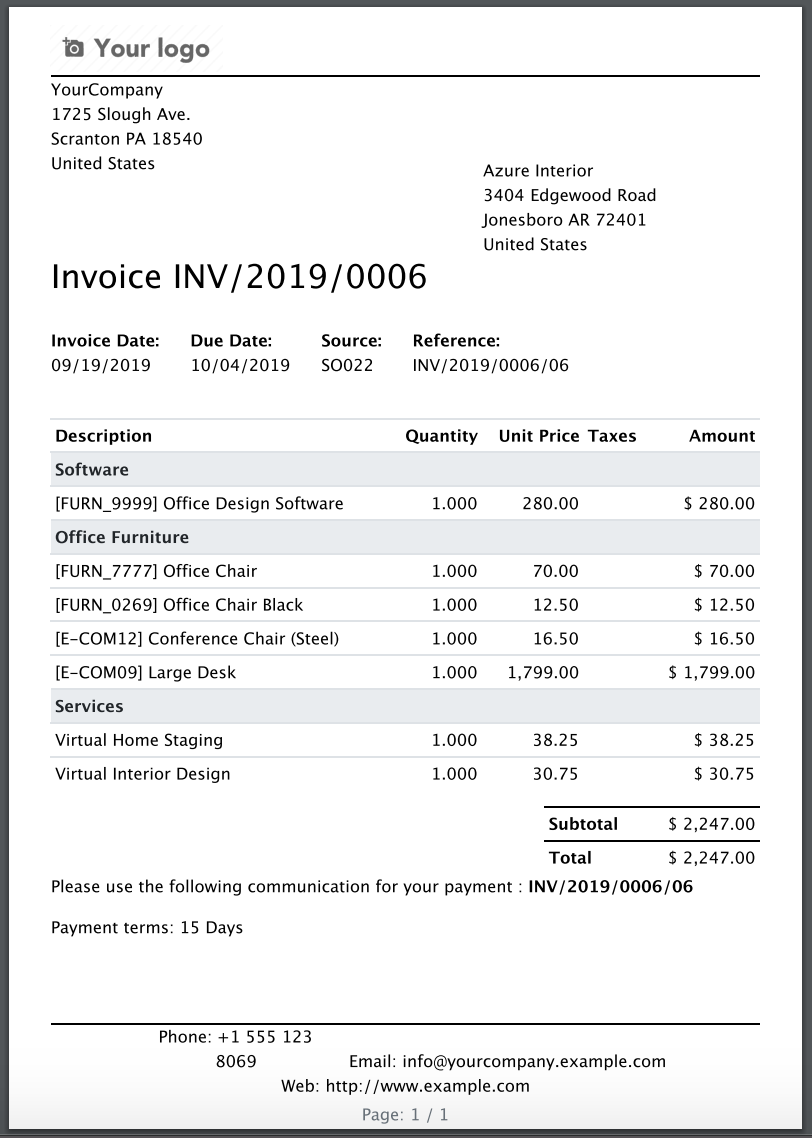The image size is (812, 1138).
Task: Click the camera icon beside Your logo
Action: pyautogui.click(x=73, y=48)
